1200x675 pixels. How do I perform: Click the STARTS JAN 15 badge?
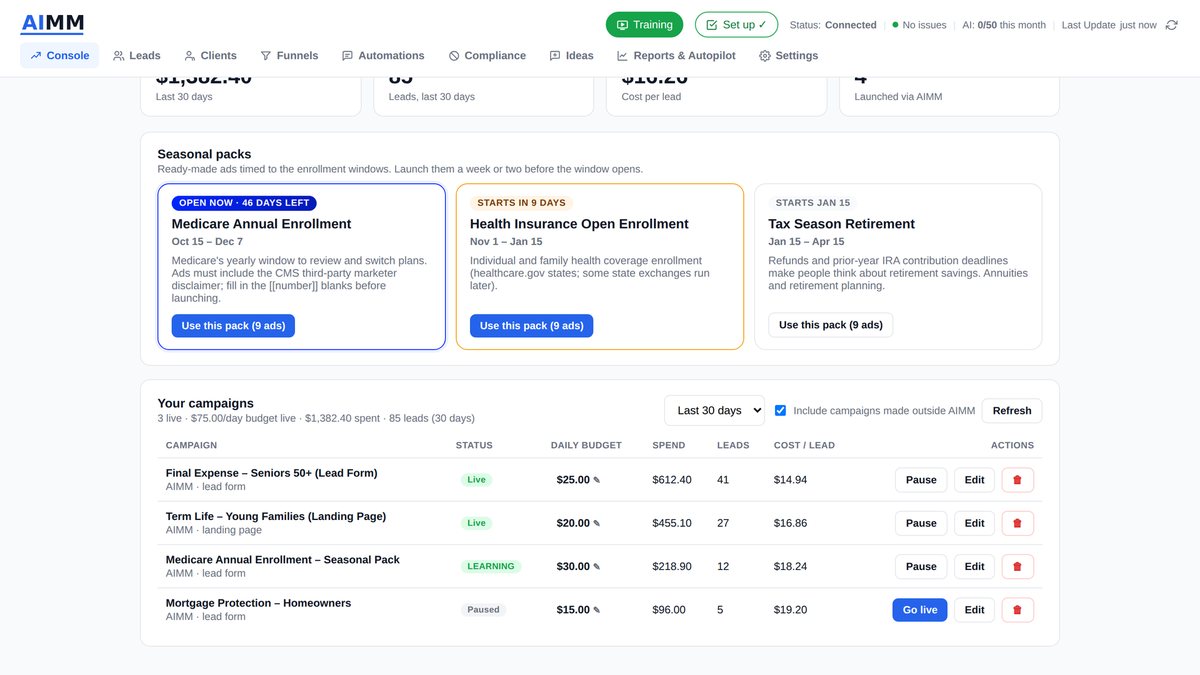click(x=813, y=203)
